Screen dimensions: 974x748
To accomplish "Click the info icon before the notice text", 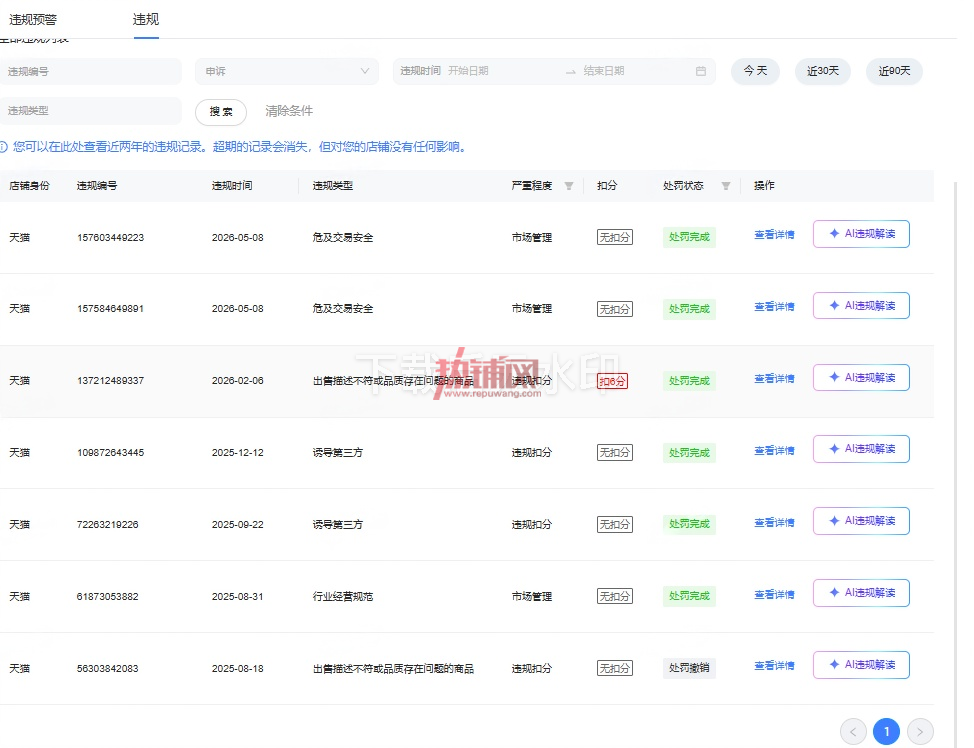I will [x=3, y=147].
